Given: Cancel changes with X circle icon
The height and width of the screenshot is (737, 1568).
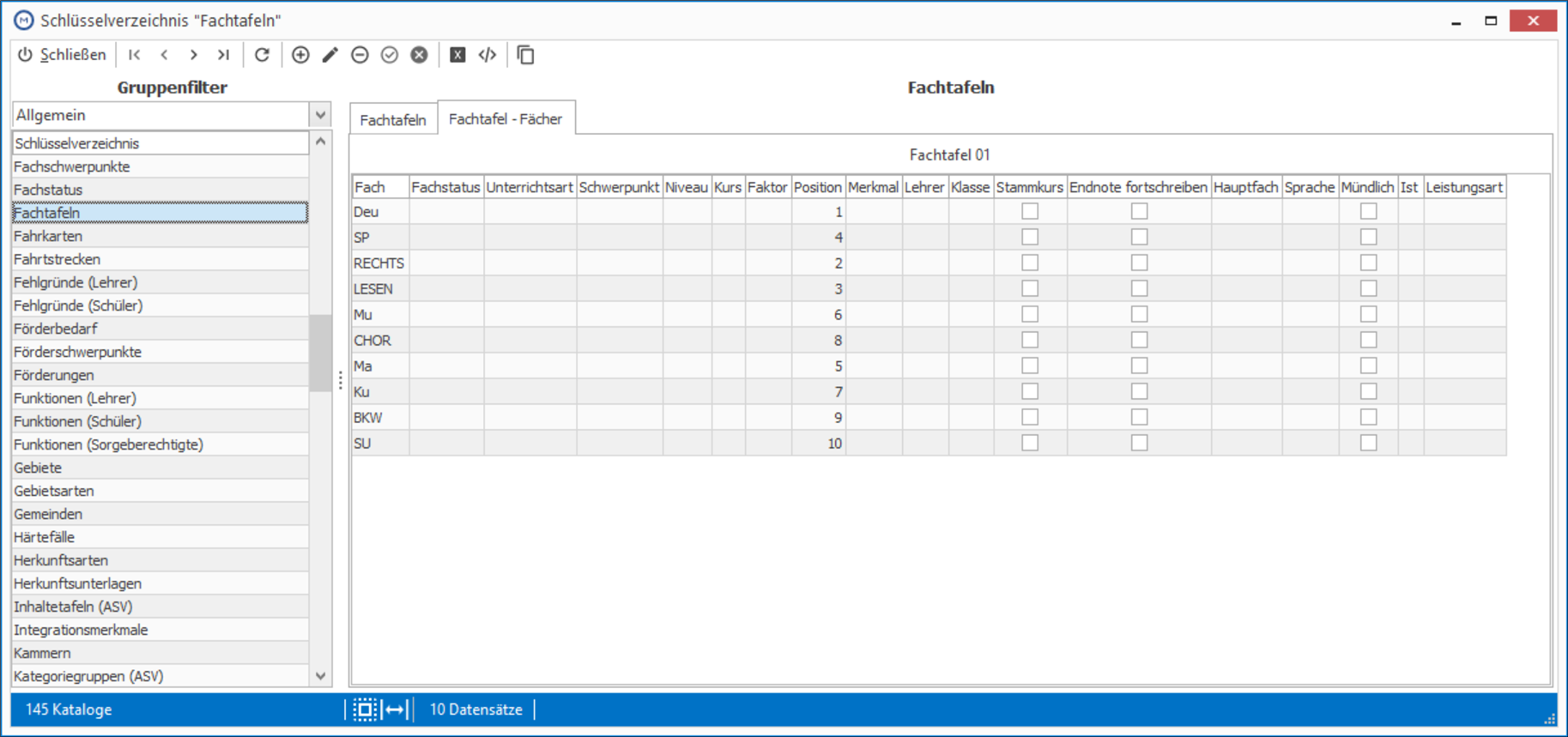Looking at the screenshot, I should click(419, 55).
